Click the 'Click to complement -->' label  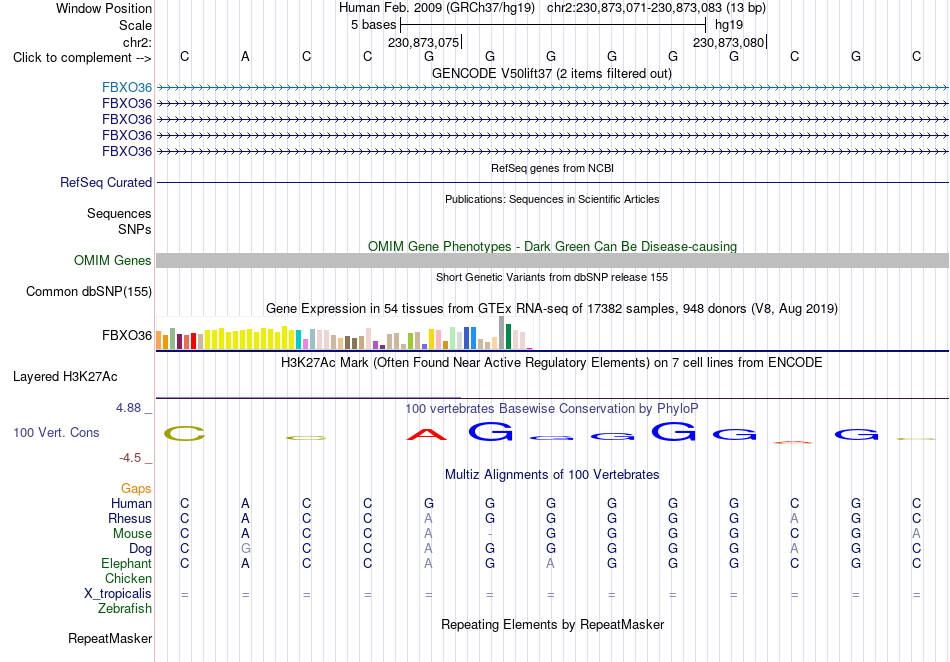pos(82,58)
